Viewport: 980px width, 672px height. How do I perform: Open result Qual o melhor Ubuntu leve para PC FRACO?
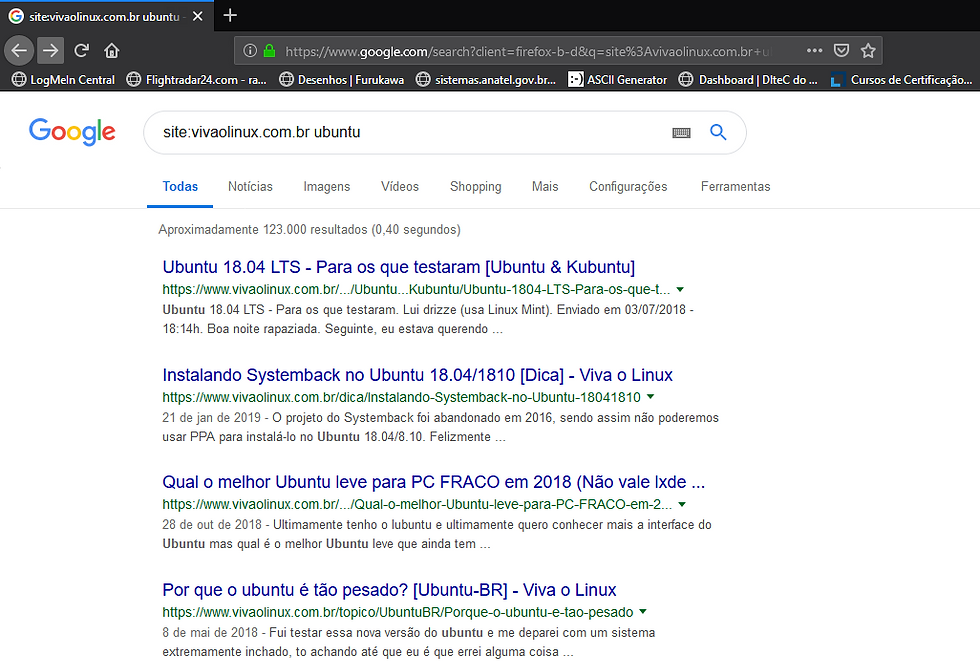(x=433, y=482)
